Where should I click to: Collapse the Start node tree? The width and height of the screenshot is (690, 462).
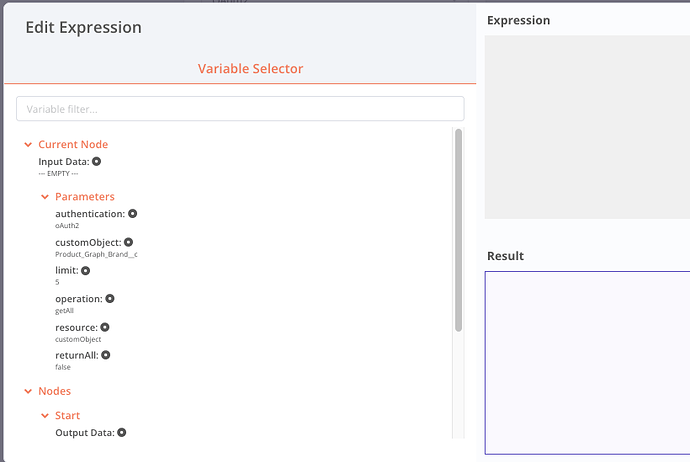click(x=45, y=416)
